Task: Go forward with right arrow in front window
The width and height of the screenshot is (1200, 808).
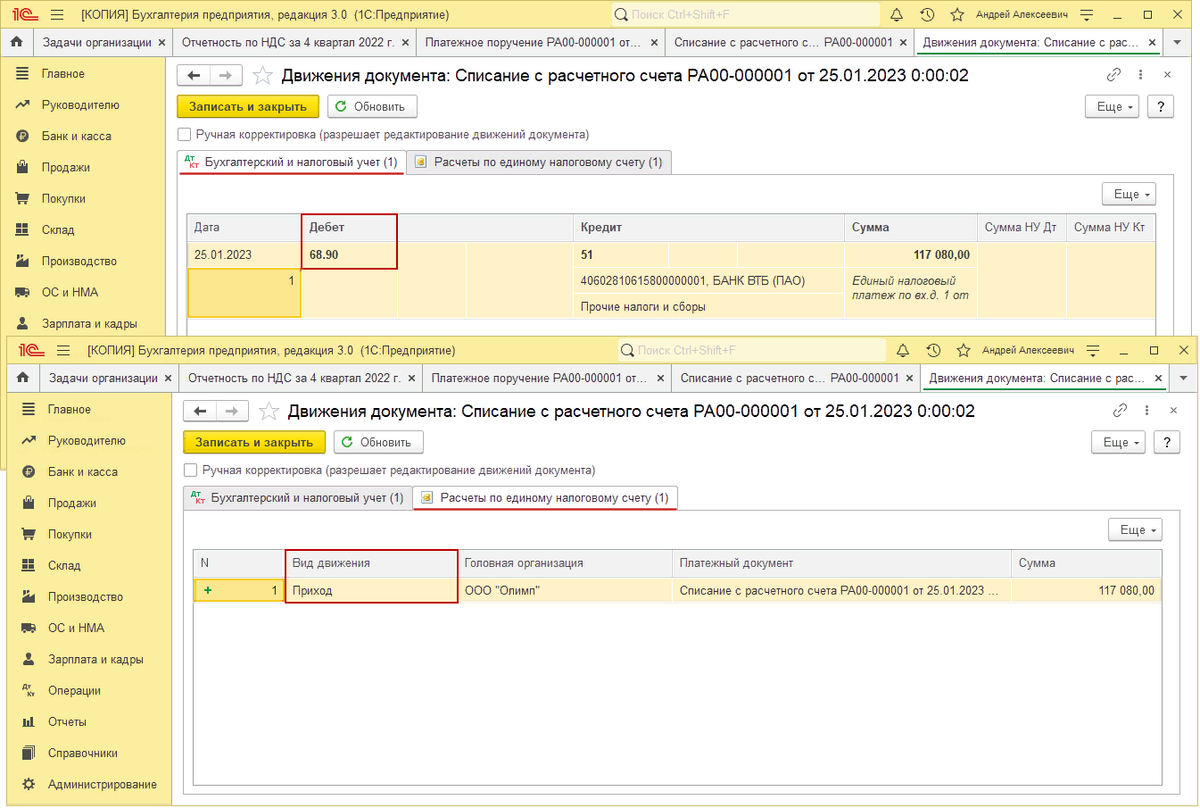Action: 233,411
